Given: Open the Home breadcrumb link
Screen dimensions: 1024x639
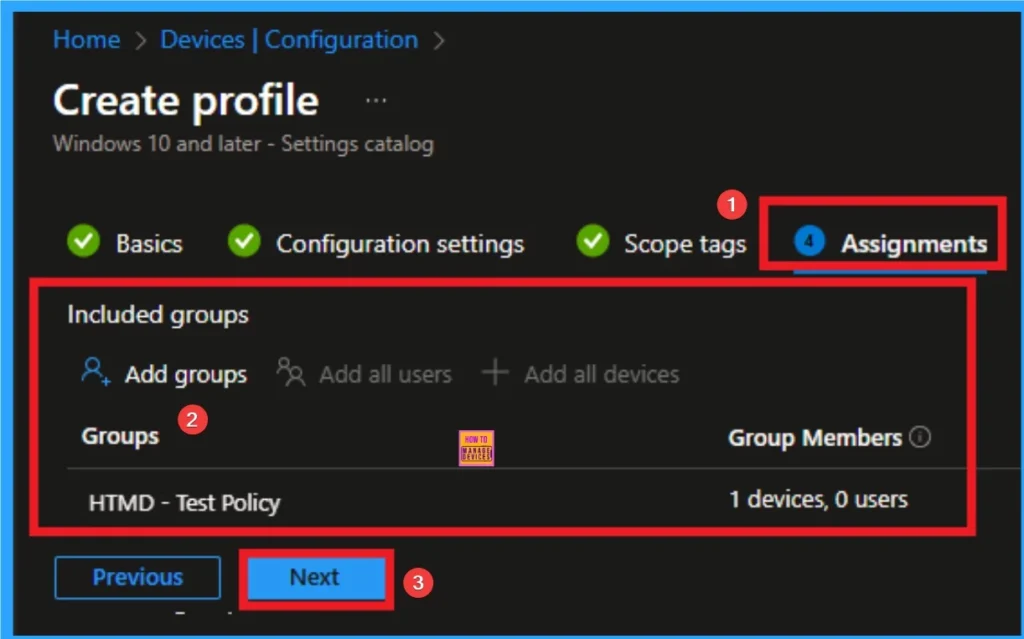Looking at the screenshot, I should coord(86,39).
